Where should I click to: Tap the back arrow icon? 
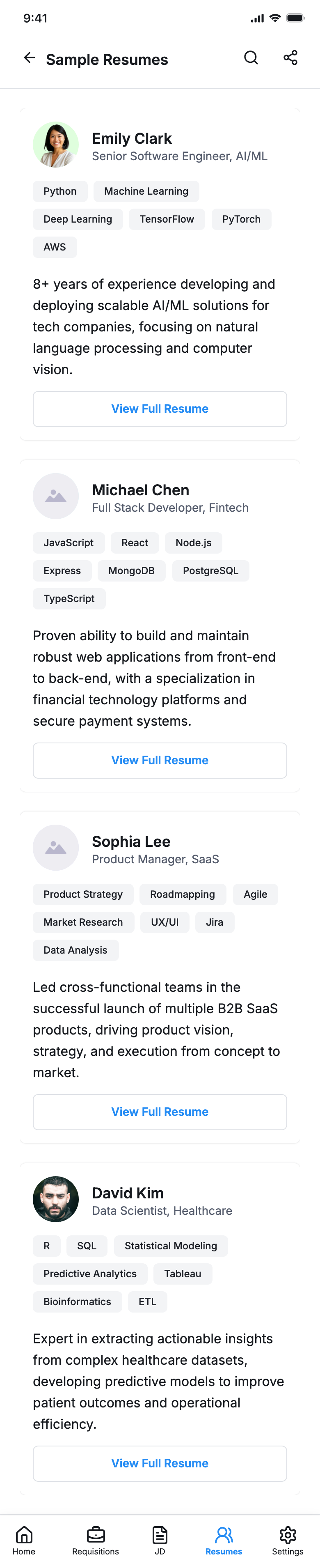29,58
